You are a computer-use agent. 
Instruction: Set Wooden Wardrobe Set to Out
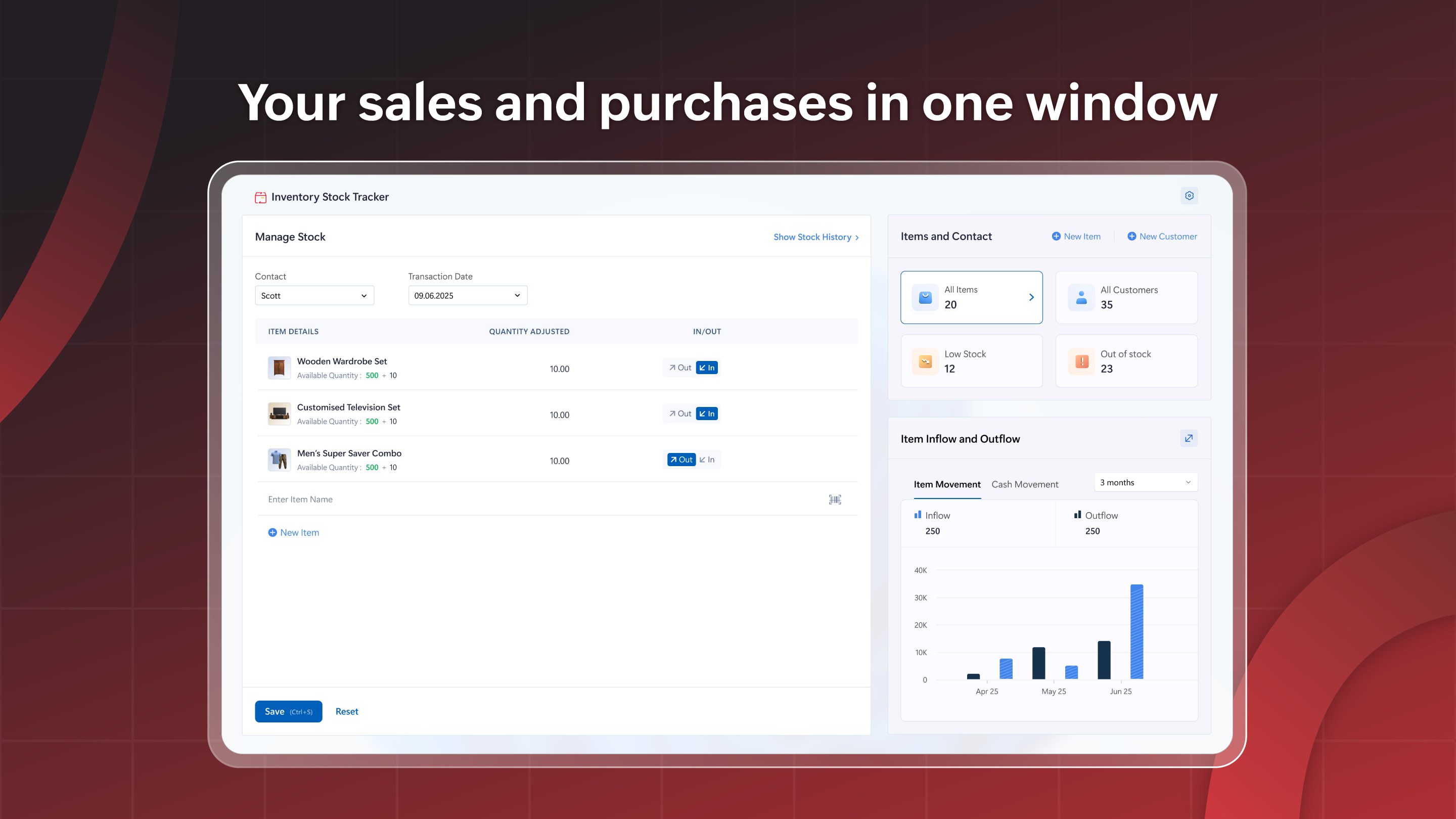[x=680, y=368]
